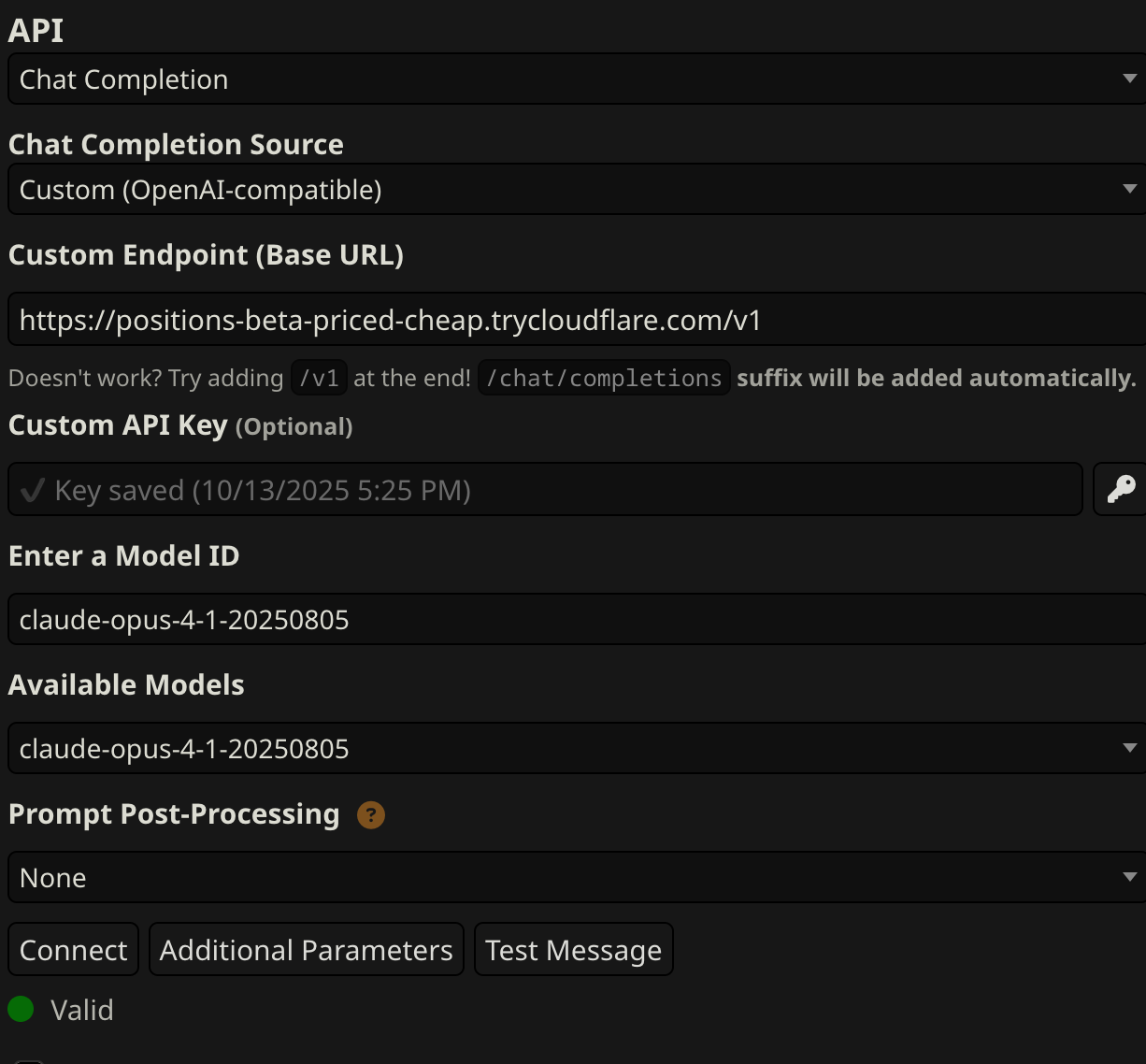Click the green status dot next to Valid

coord(21,1010)
